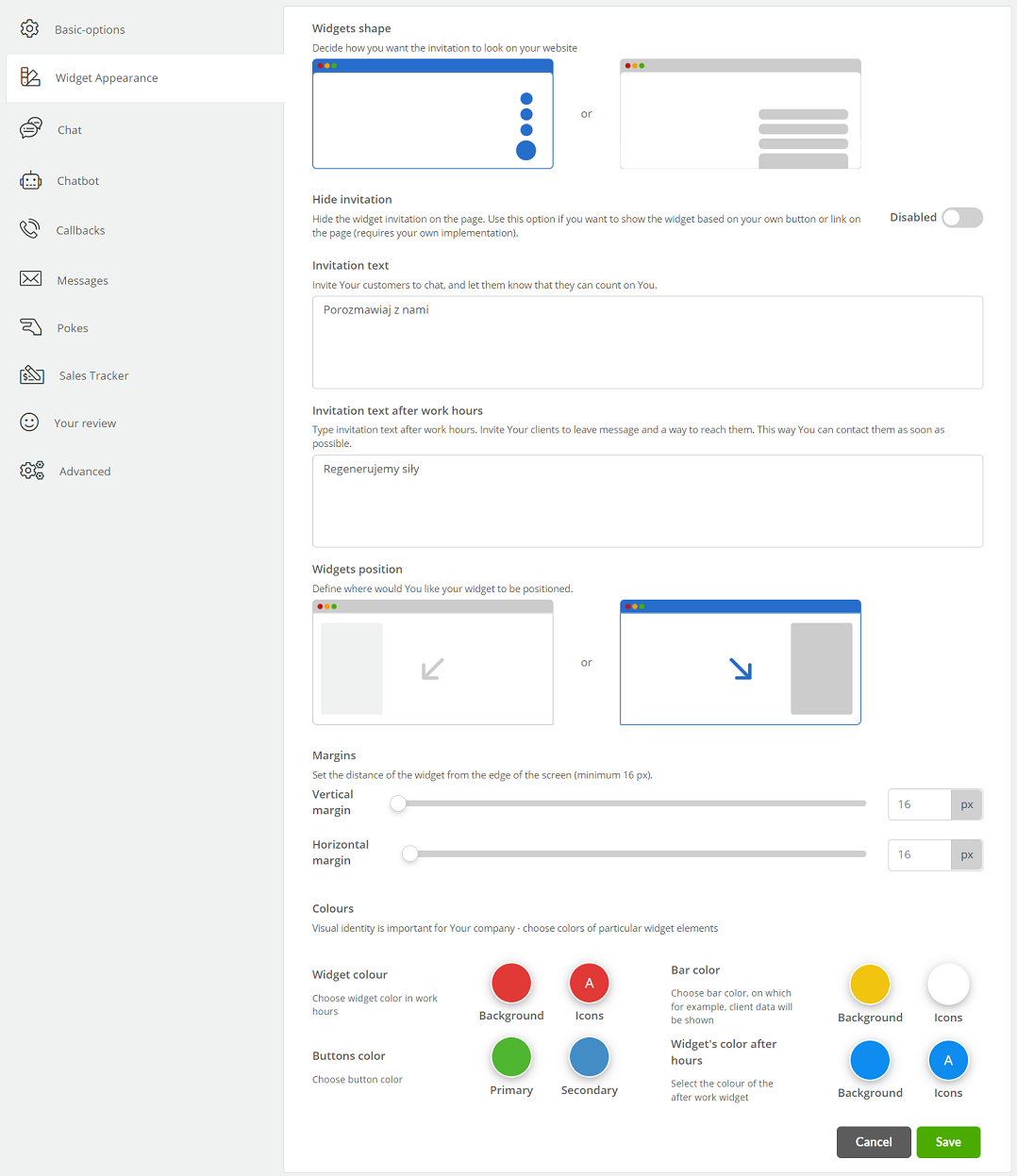Click the vertical margin value field
Viewport: 1017px width, 1176px height.
919,804
